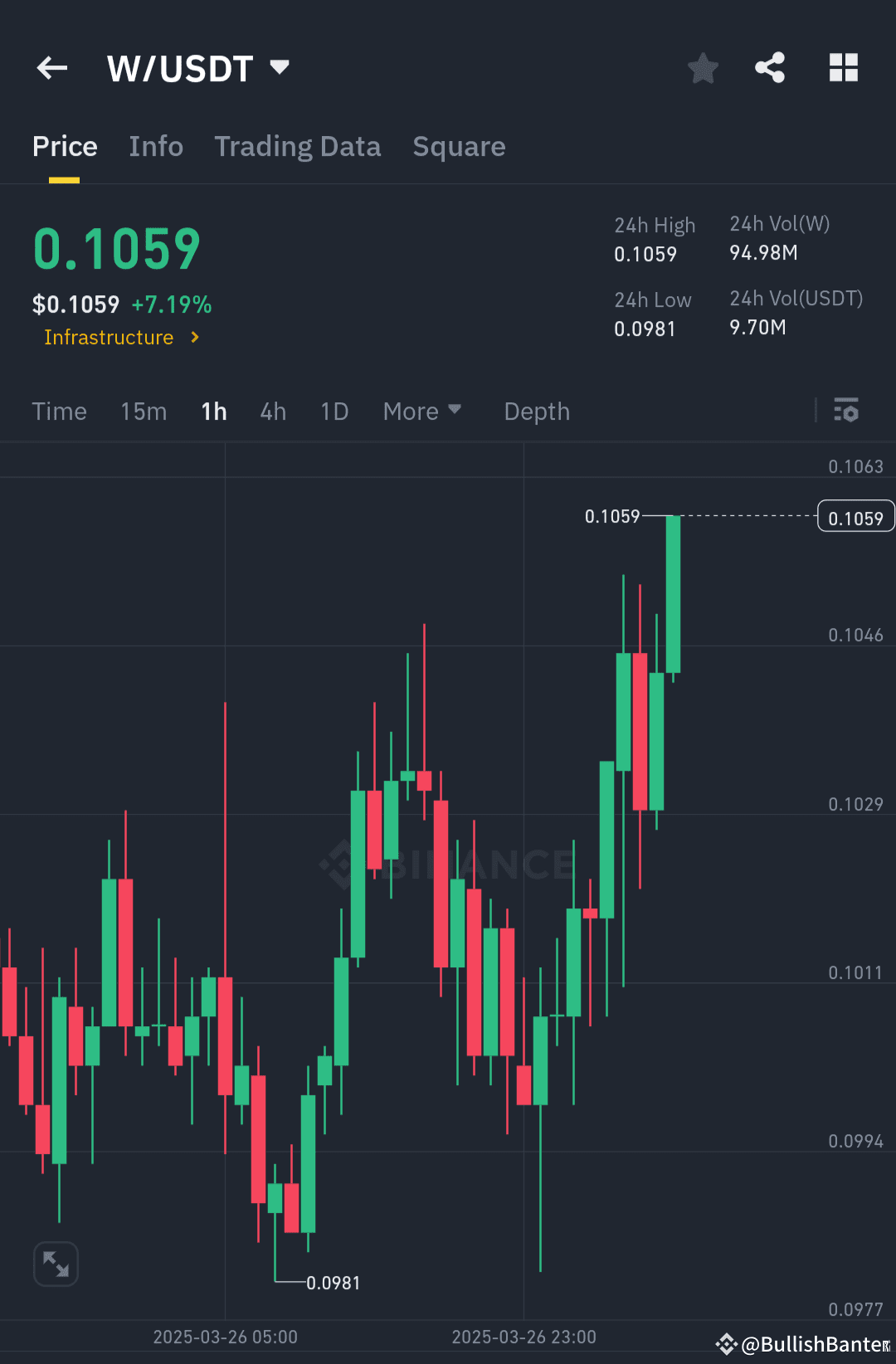Switch chart to 4h timeframe
This screenshot has height=1364, width=896.
[272, 411]
